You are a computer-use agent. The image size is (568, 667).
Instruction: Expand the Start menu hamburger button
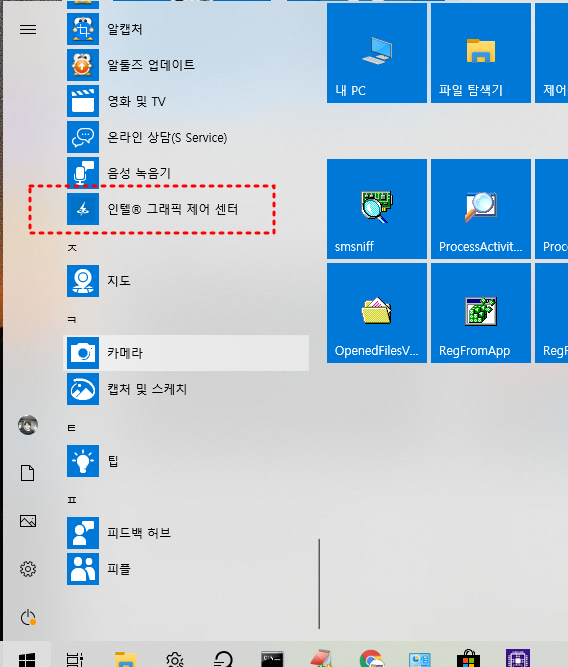tap(28, 29)
